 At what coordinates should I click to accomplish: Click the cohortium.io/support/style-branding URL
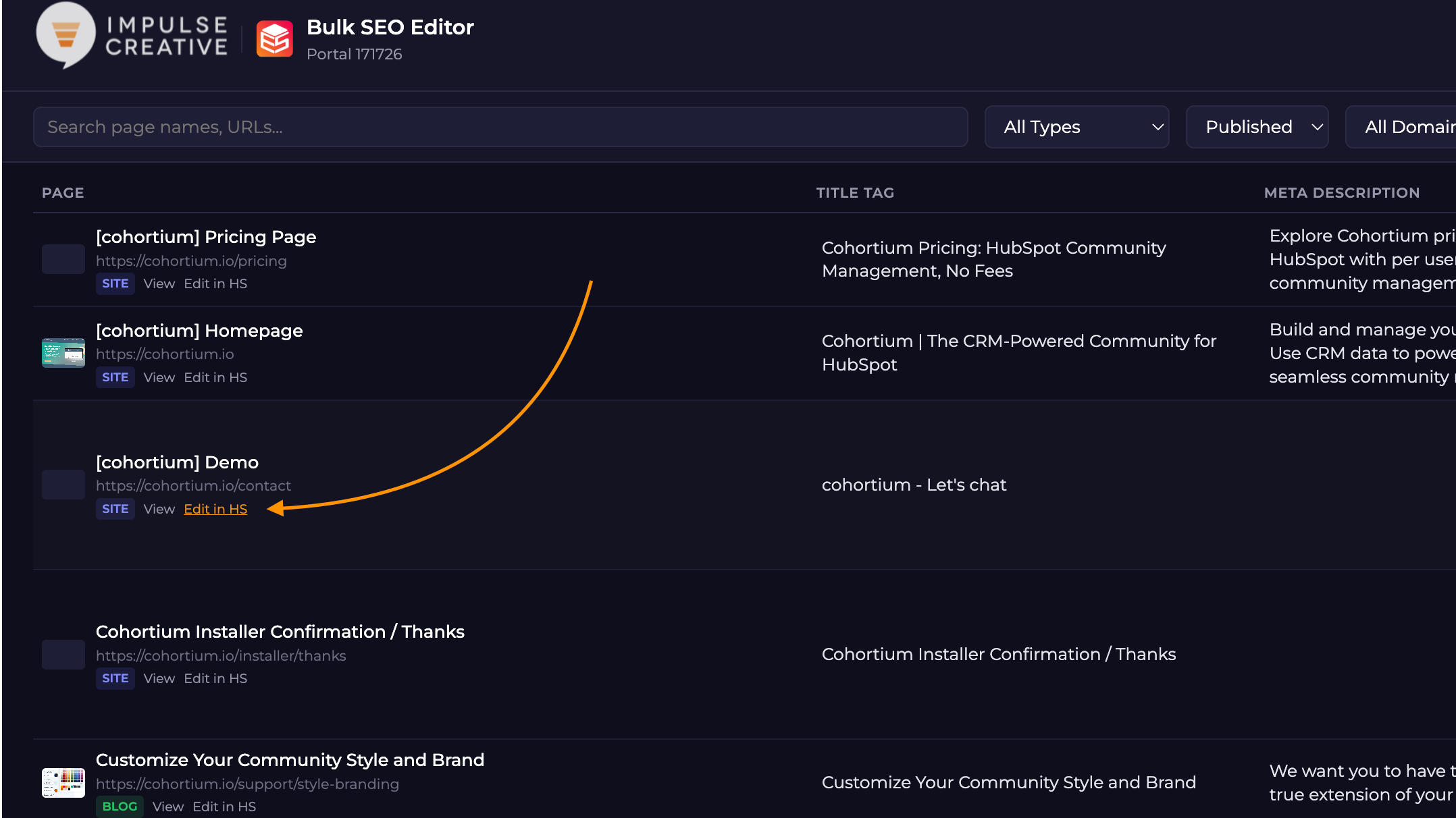click(x=247, y=784)
